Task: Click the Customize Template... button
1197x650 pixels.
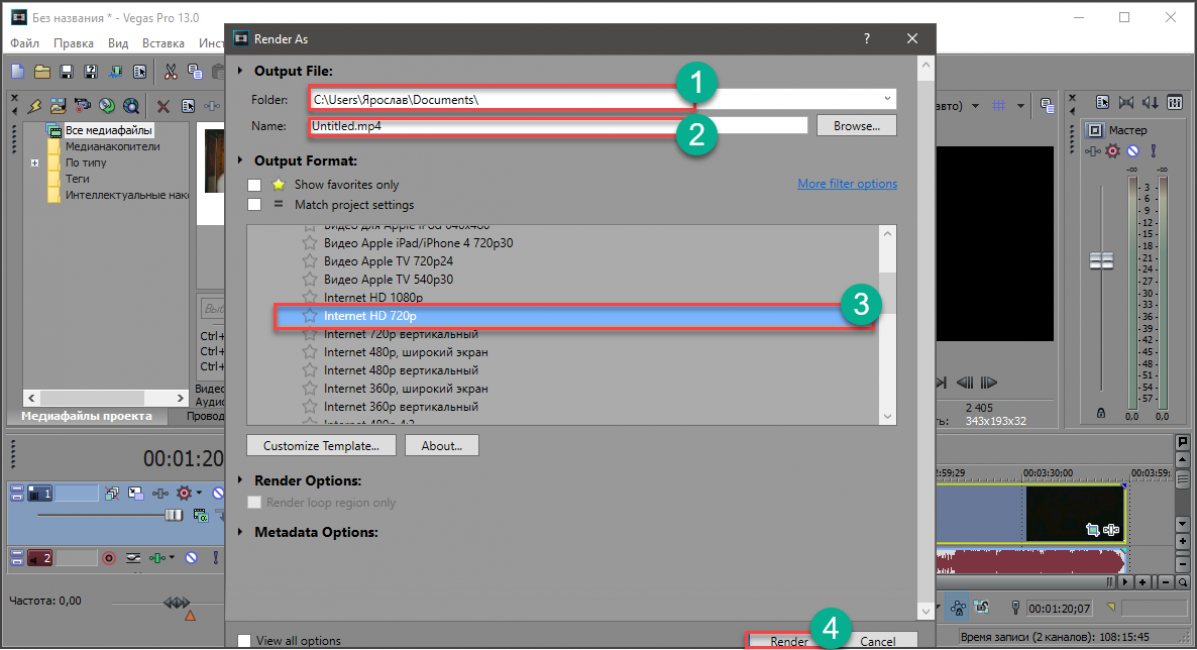Action: click(321, 446)
